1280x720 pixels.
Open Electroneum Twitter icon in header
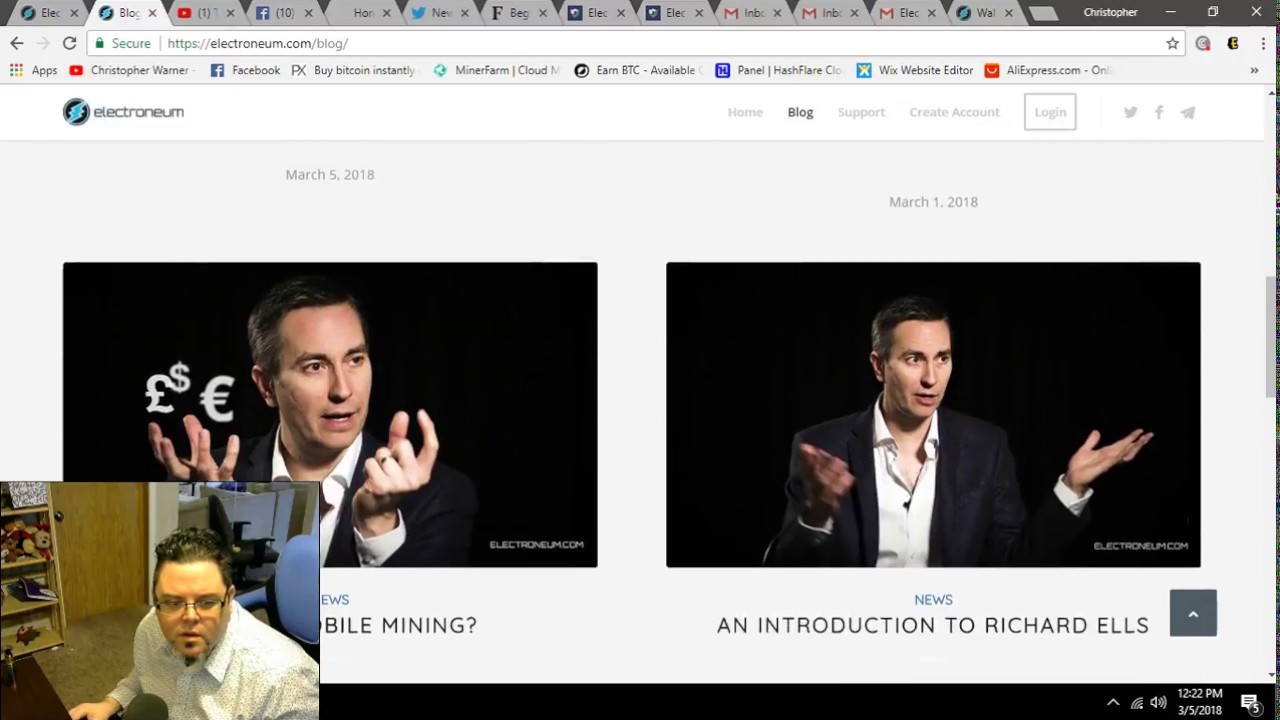pyautogui.click(x=1130, y=112)
